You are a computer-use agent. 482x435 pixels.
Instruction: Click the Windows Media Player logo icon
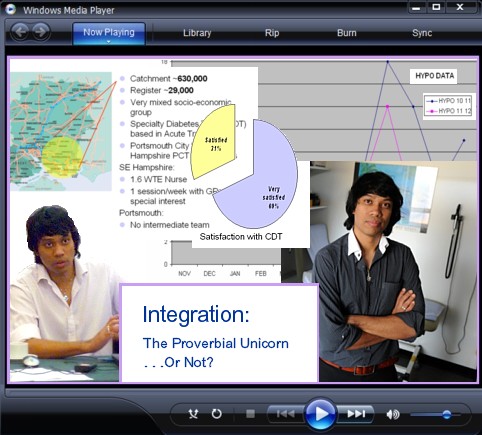(x=10, y=9)
